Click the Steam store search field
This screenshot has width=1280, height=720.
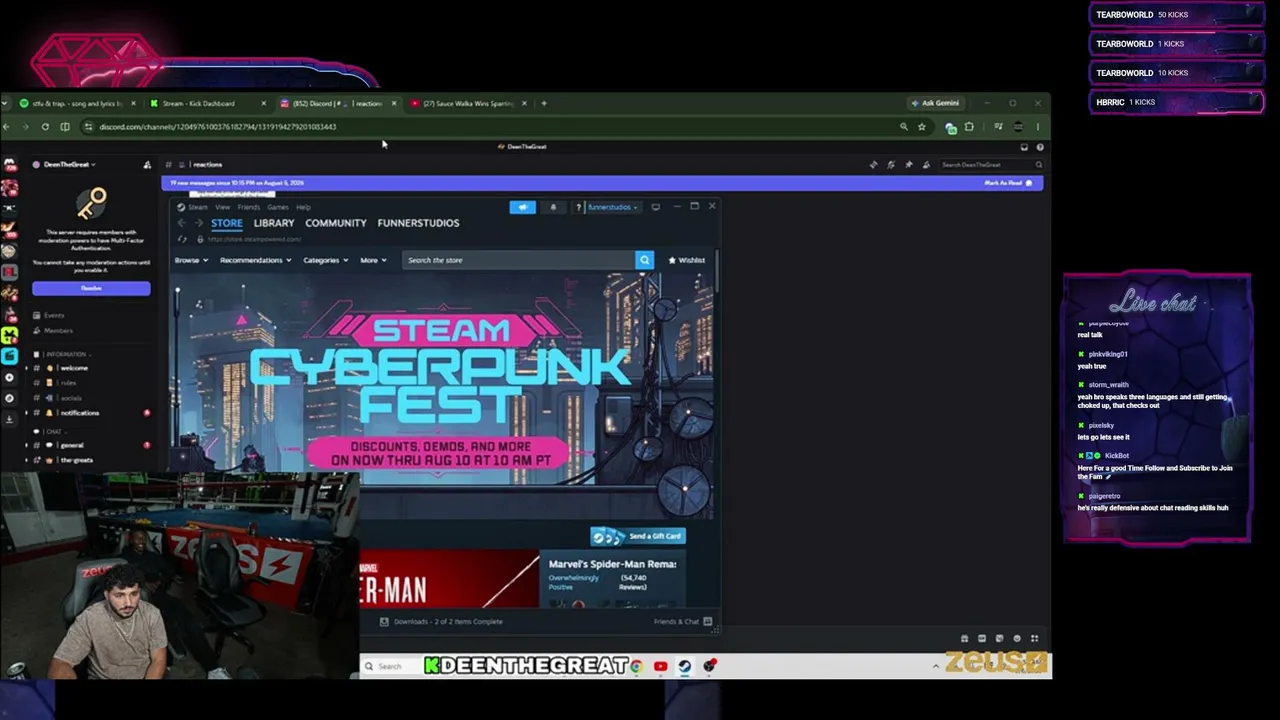tap(519, 260)
